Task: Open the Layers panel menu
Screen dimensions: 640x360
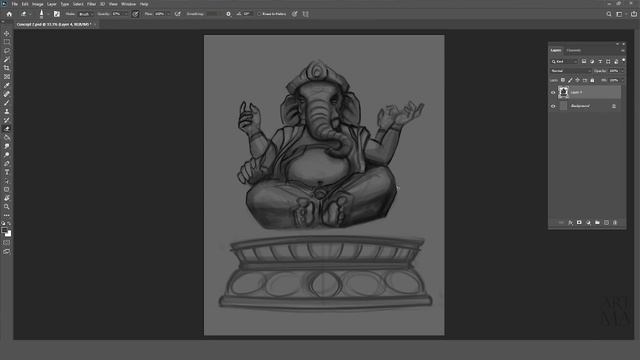Action: 622,51
